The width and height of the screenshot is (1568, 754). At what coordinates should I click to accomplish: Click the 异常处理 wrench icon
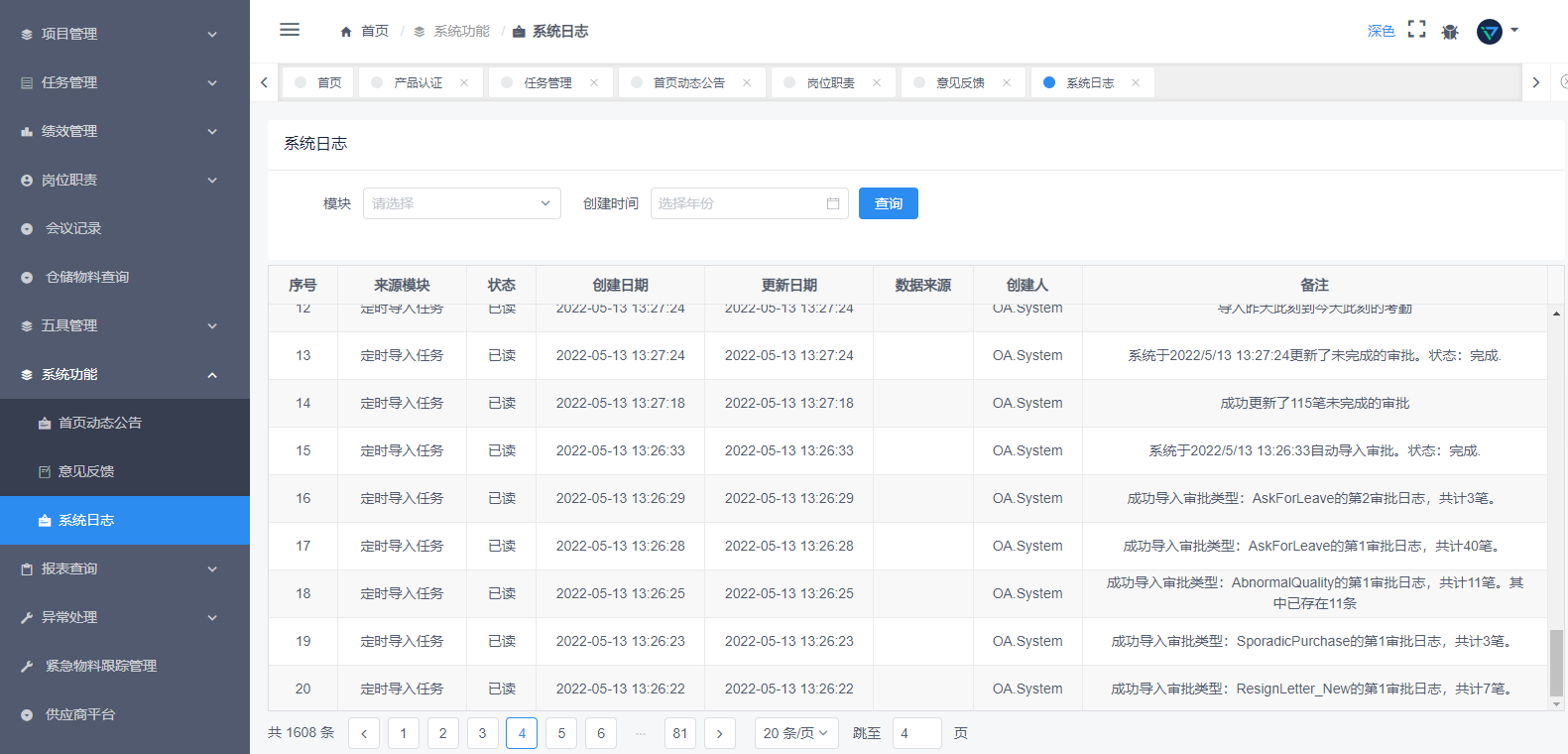(27, 617)
